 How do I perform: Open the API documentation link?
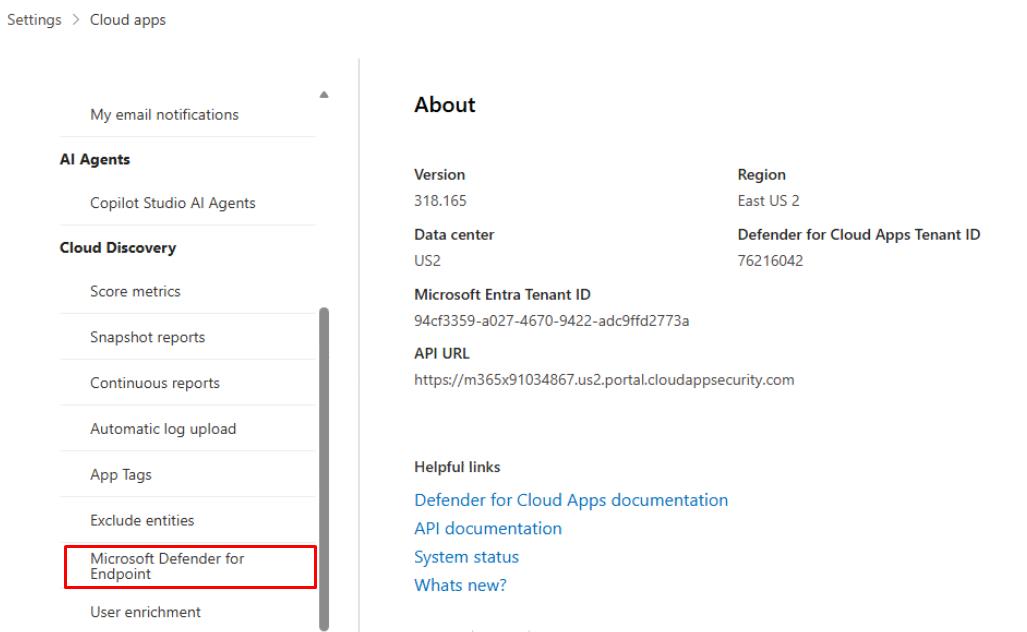click(487, 528)
